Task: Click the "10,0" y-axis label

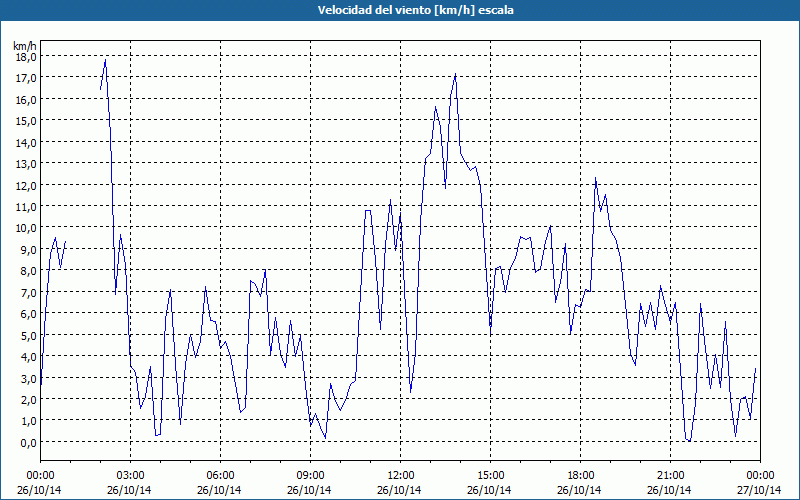Action: tap(26, 228)
